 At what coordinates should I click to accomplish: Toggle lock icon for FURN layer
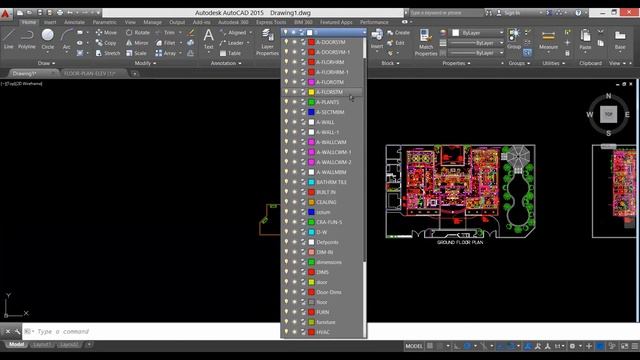(303, 312)
